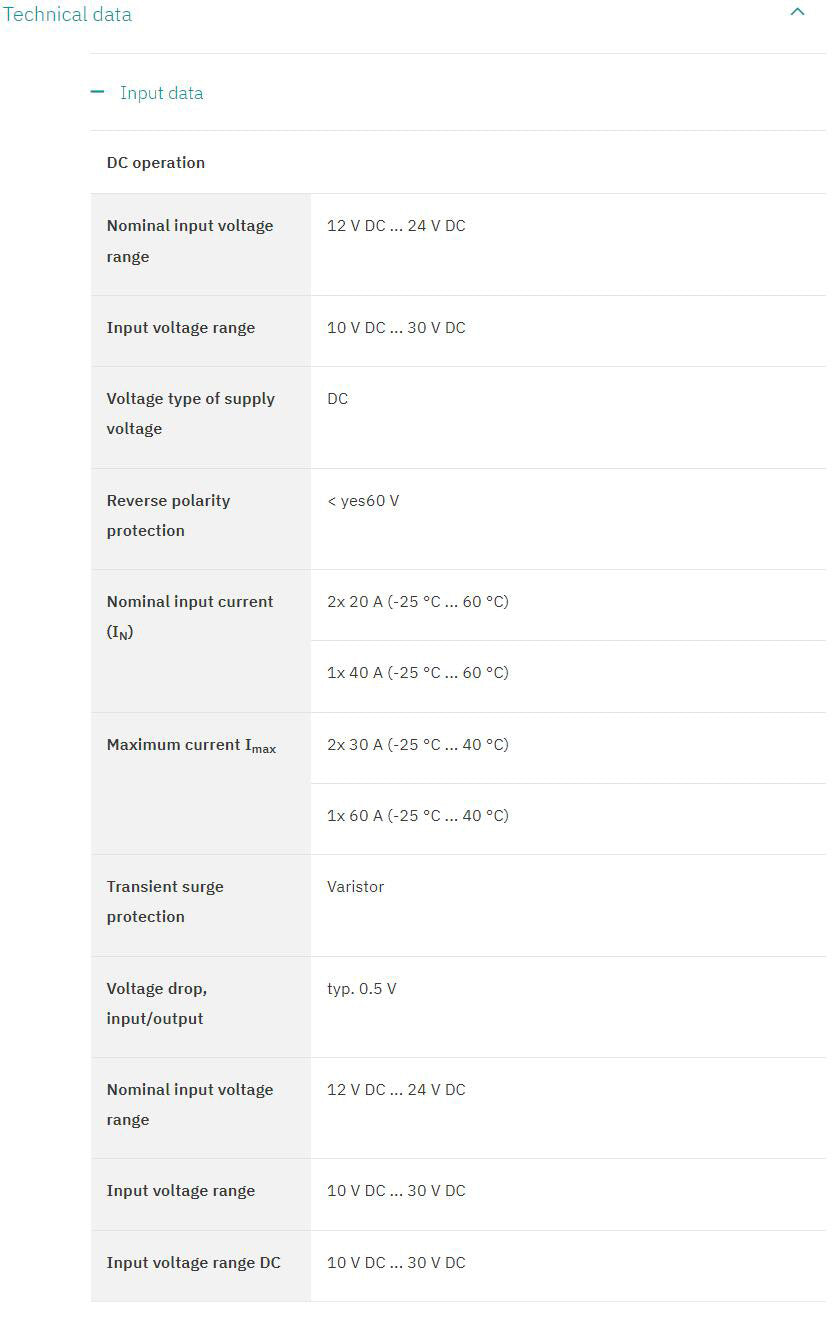
Task: Click the Technical data section heading
Action: [x=68, y=14]
